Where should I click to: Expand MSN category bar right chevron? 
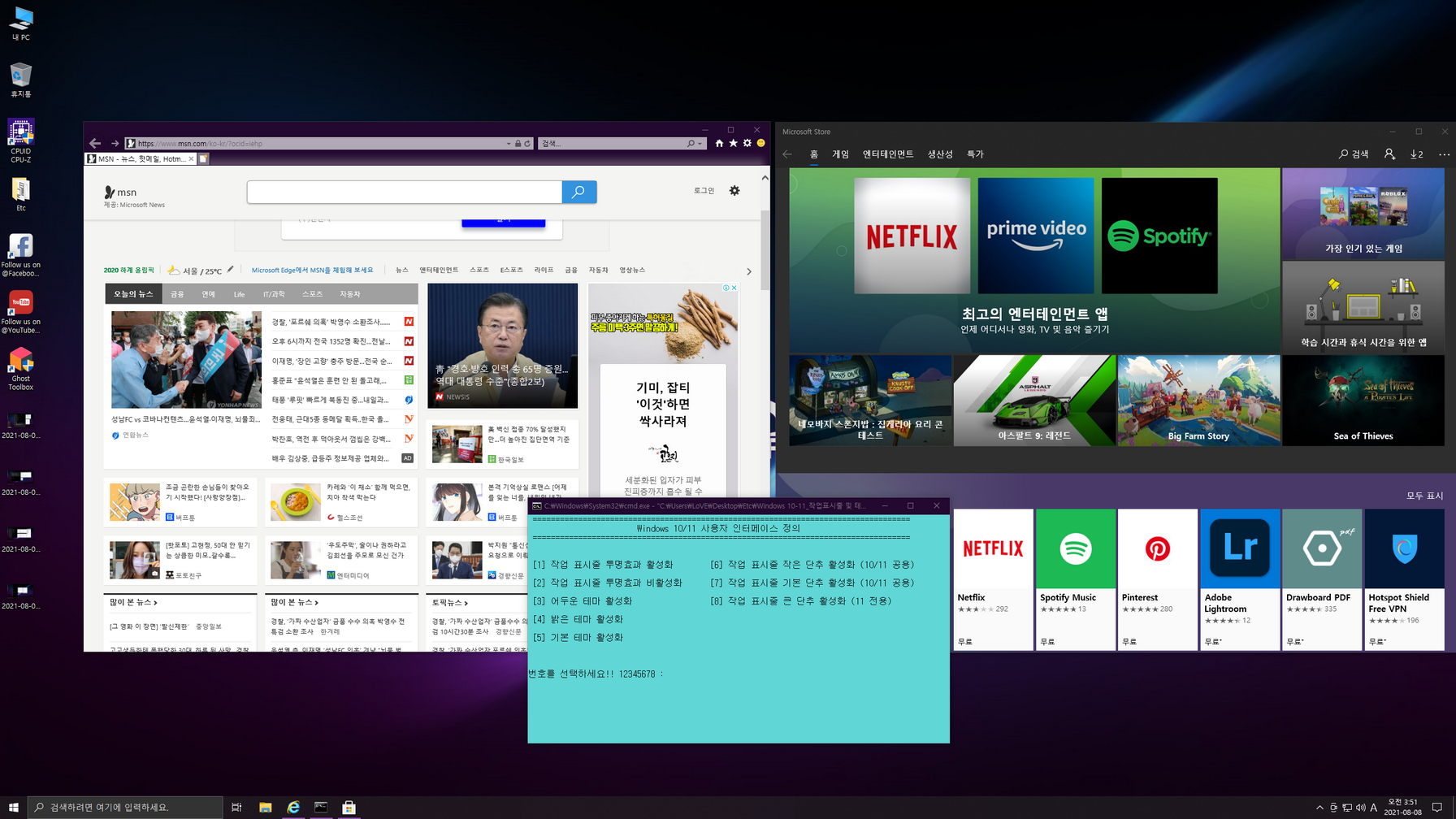(748, 271)
